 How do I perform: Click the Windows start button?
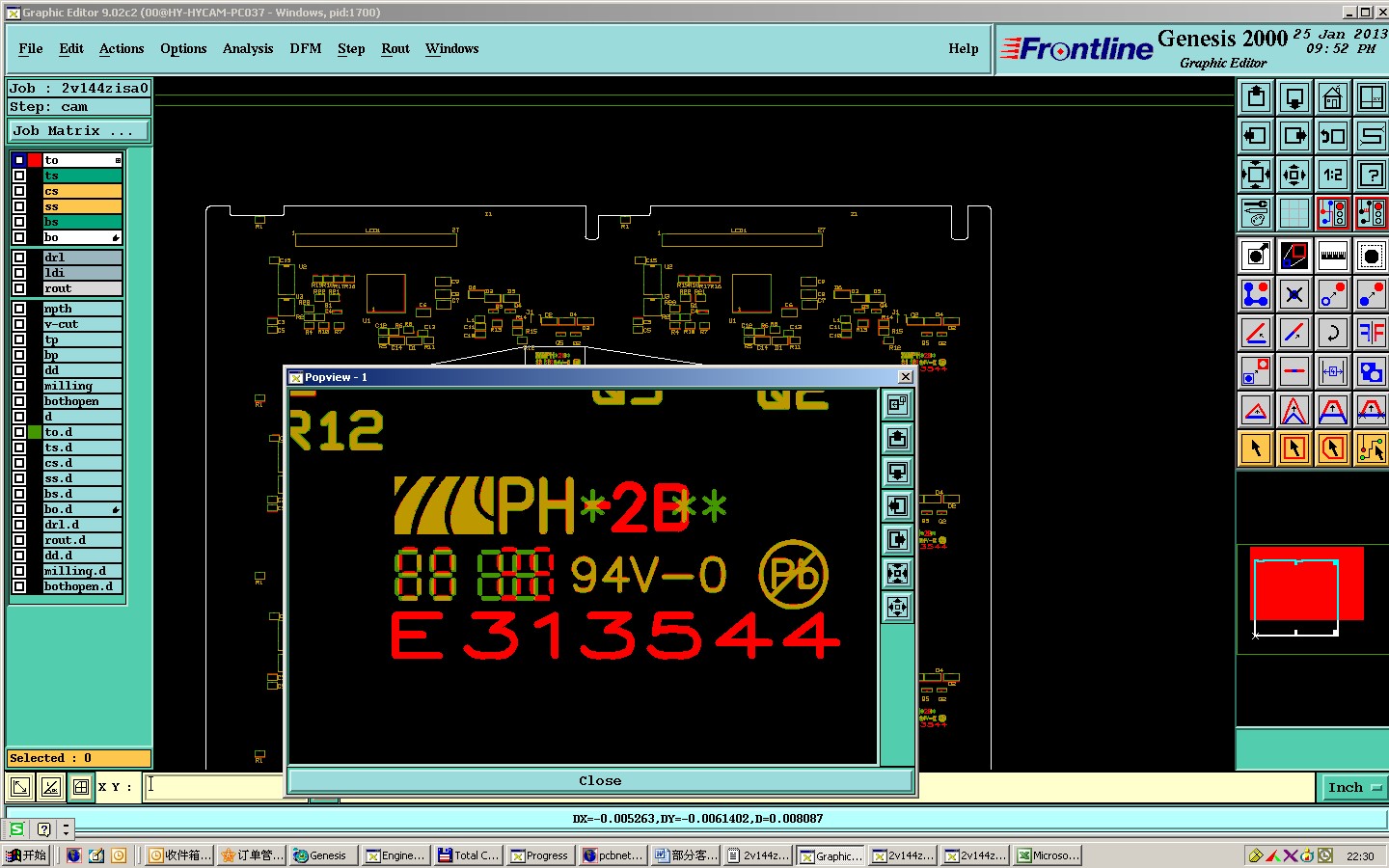26,855
